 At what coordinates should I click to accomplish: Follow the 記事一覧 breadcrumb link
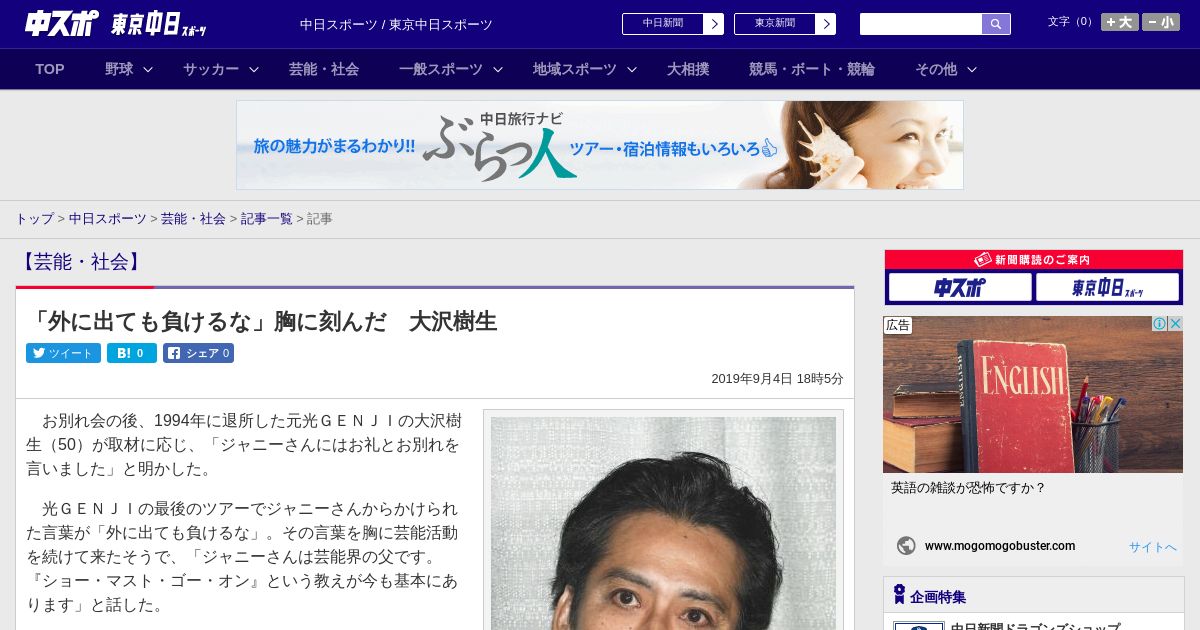266,218
